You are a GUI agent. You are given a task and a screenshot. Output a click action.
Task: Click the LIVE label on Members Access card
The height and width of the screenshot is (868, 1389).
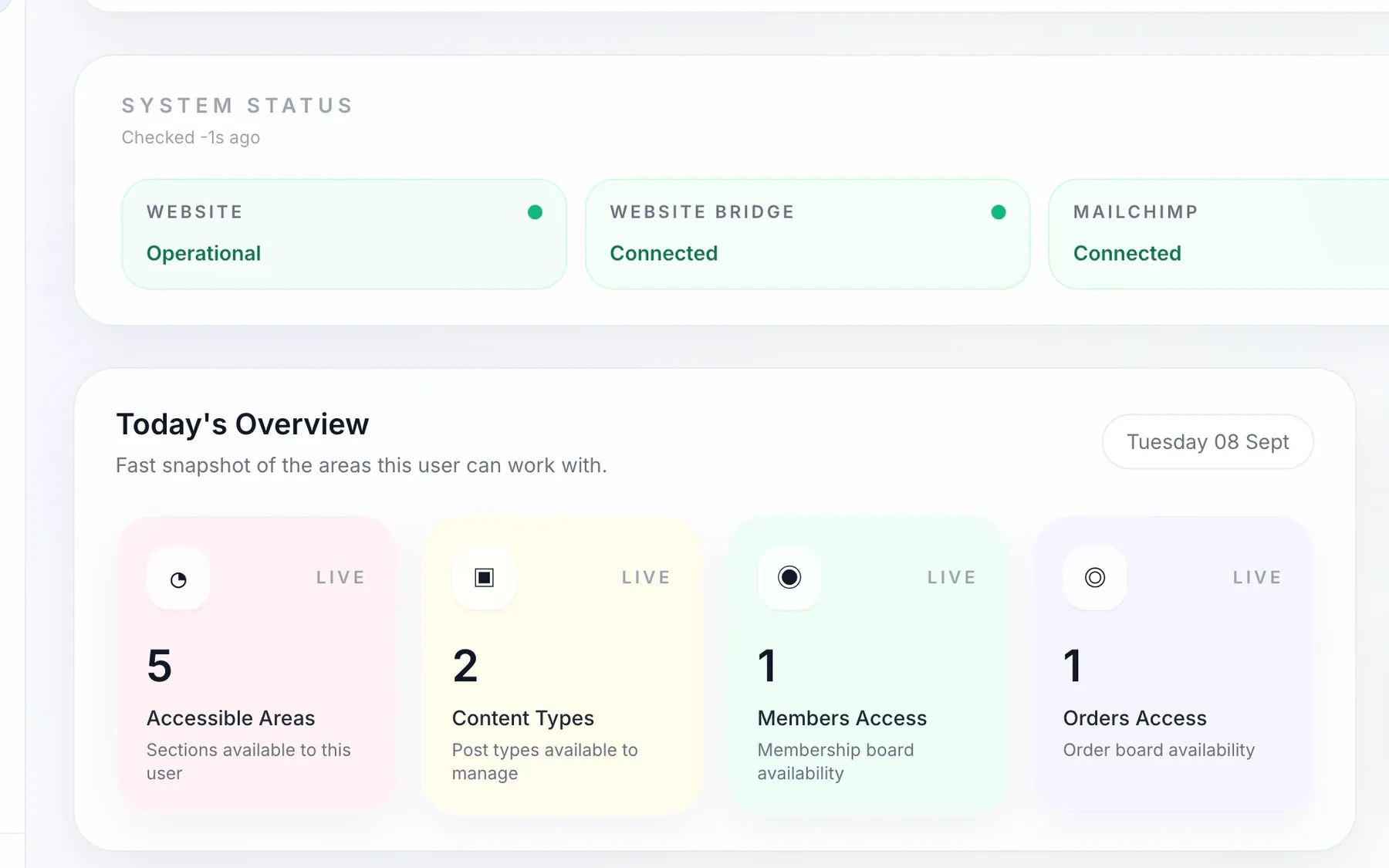(951, 577)
